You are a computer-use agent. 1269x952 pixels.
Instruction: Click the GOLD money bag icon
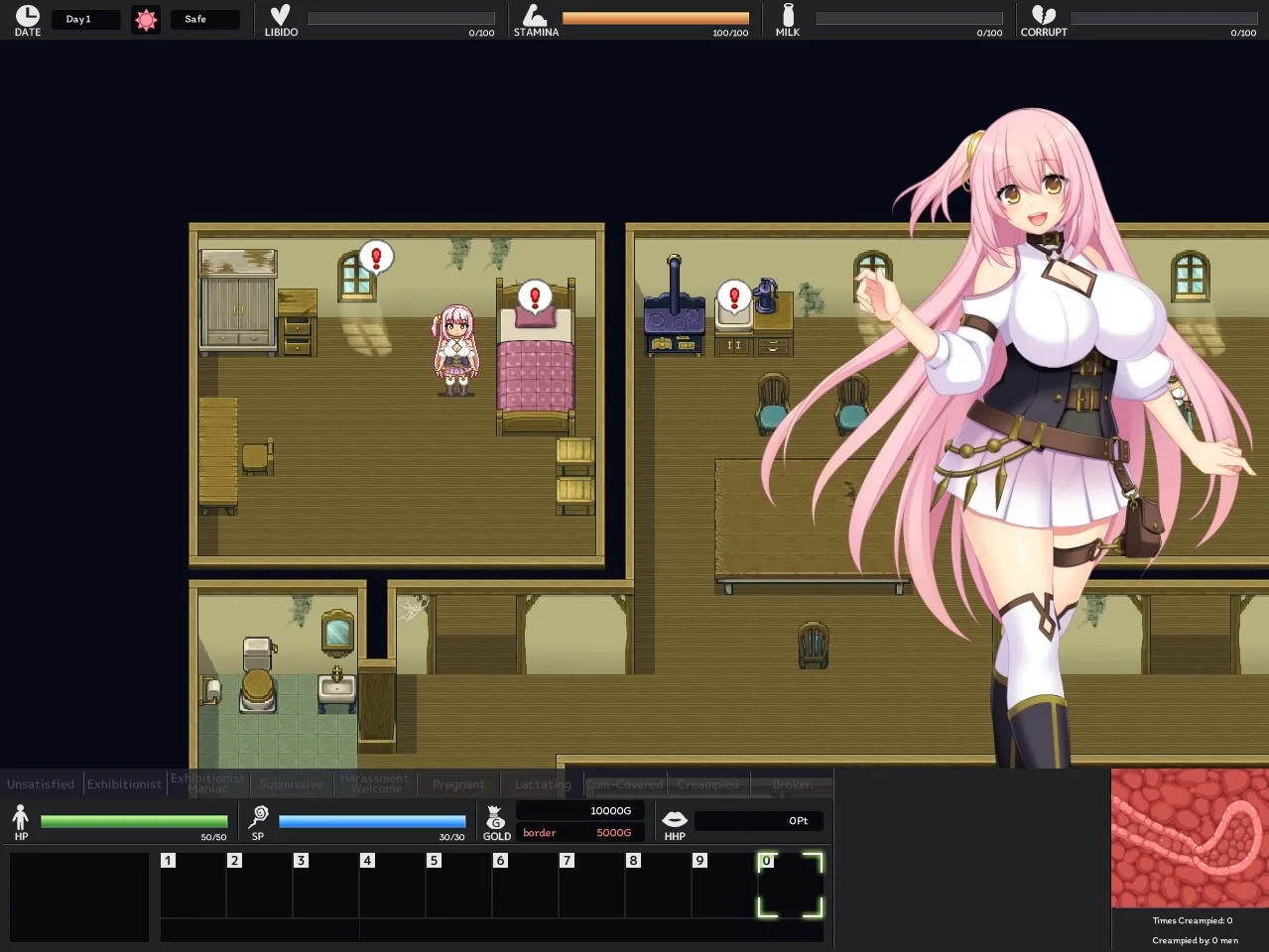pyautogui.click(x=496, y=817)
